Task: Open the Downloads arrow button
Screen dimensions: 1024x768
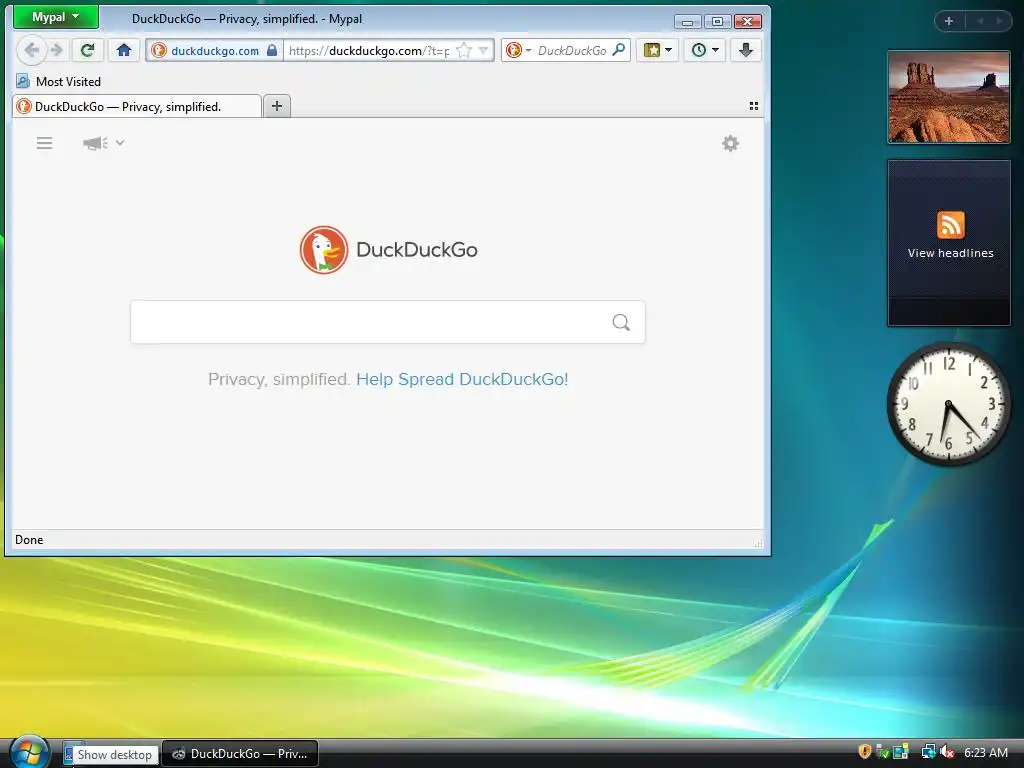Action: point(746,50)
